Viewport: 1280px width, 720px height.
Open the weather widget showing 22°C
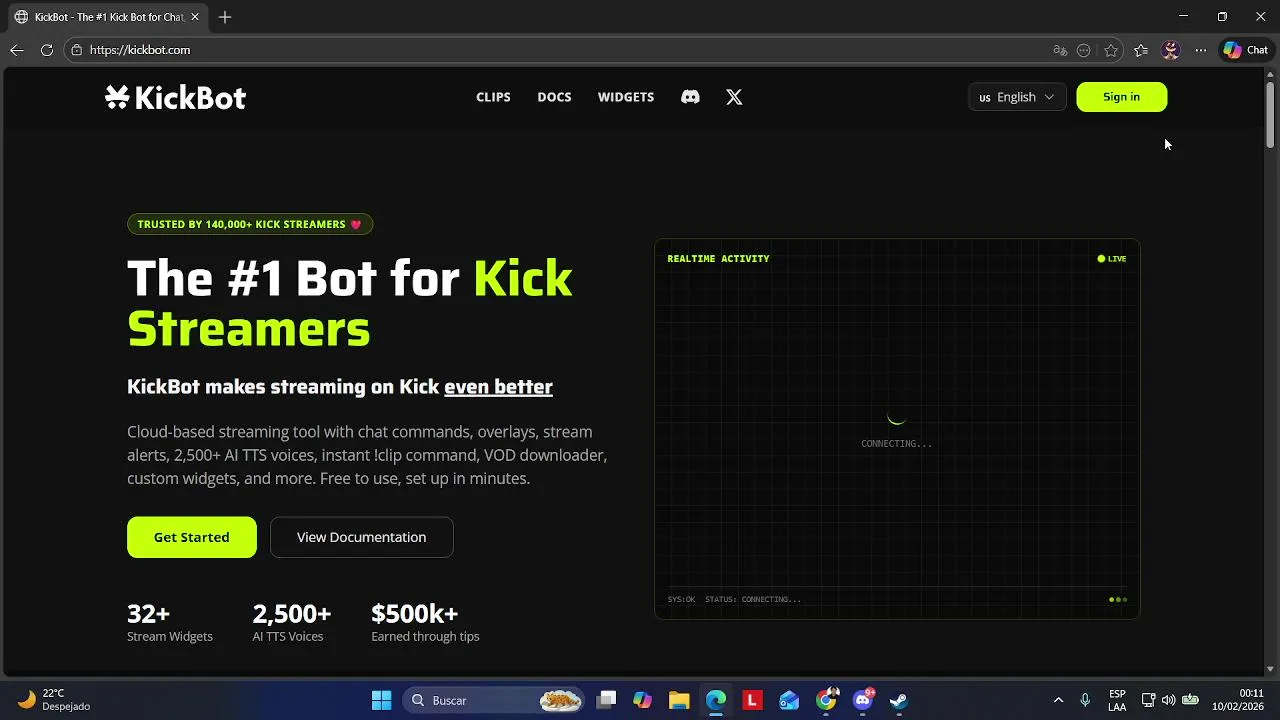click(55, 700)
